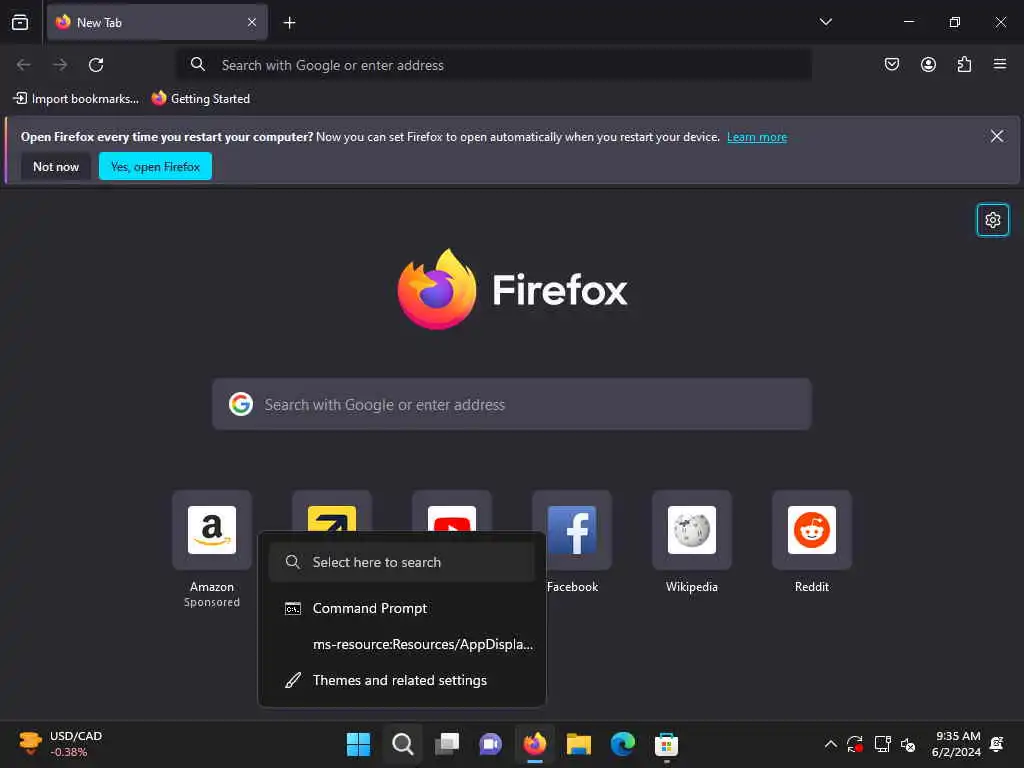Image resolution: width=1024 pixels, height=768 pixels.
Task: Open the YouTube shortcut tile
Action: click(452, 511)
